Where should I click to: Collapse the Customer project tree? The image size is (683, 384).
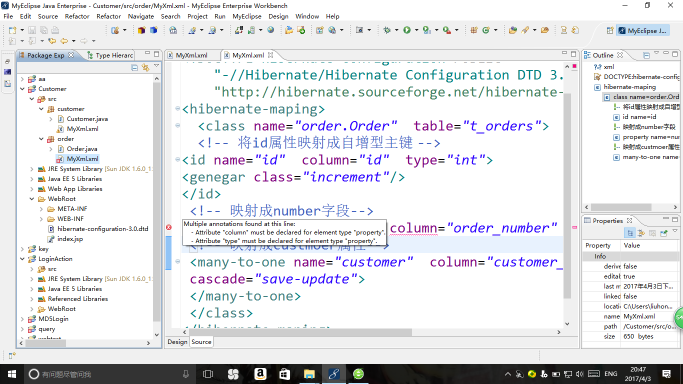coord(22,89)
